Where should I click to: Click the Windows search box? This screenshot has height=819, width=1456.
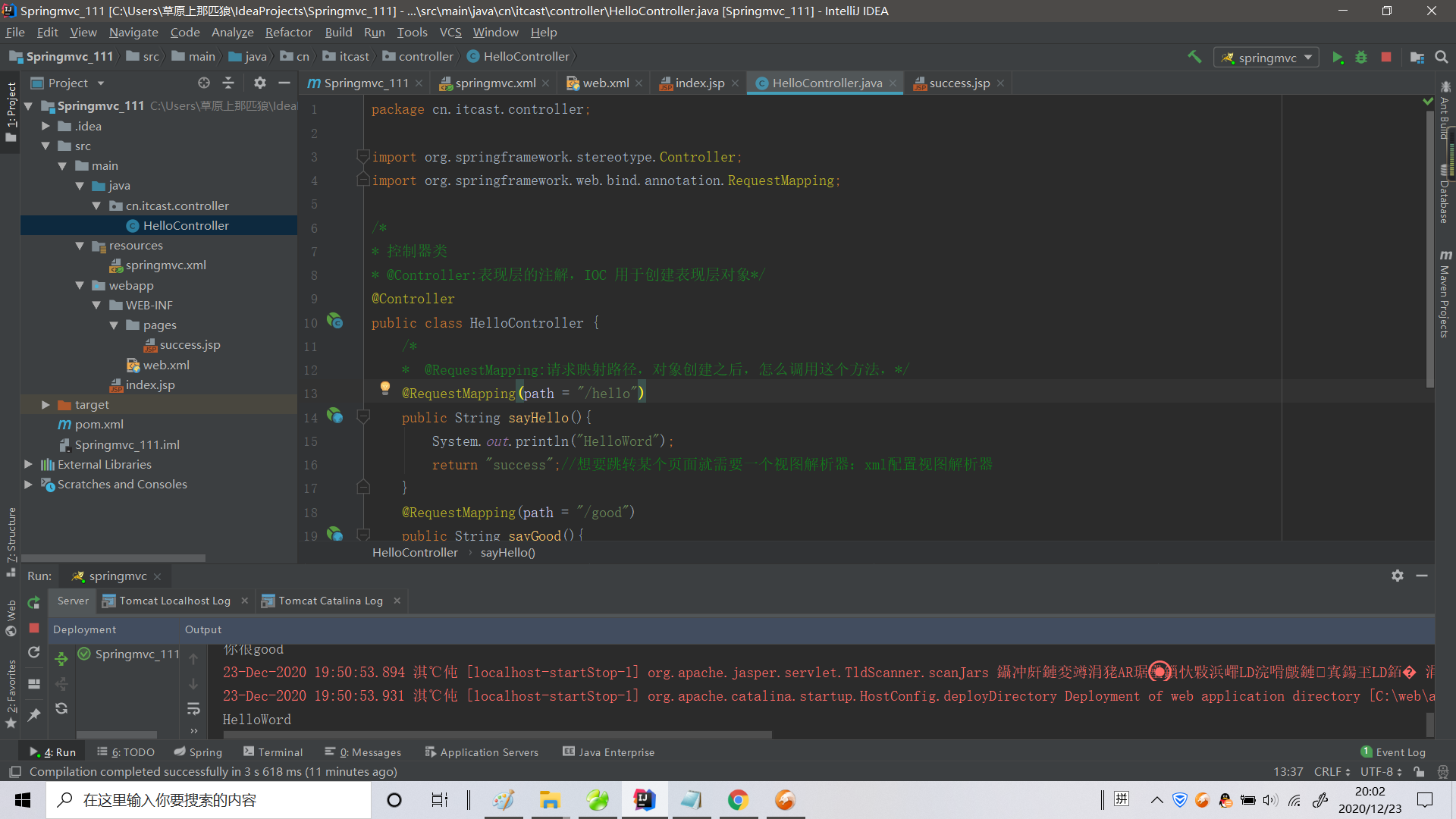click(x=209, y=800)
